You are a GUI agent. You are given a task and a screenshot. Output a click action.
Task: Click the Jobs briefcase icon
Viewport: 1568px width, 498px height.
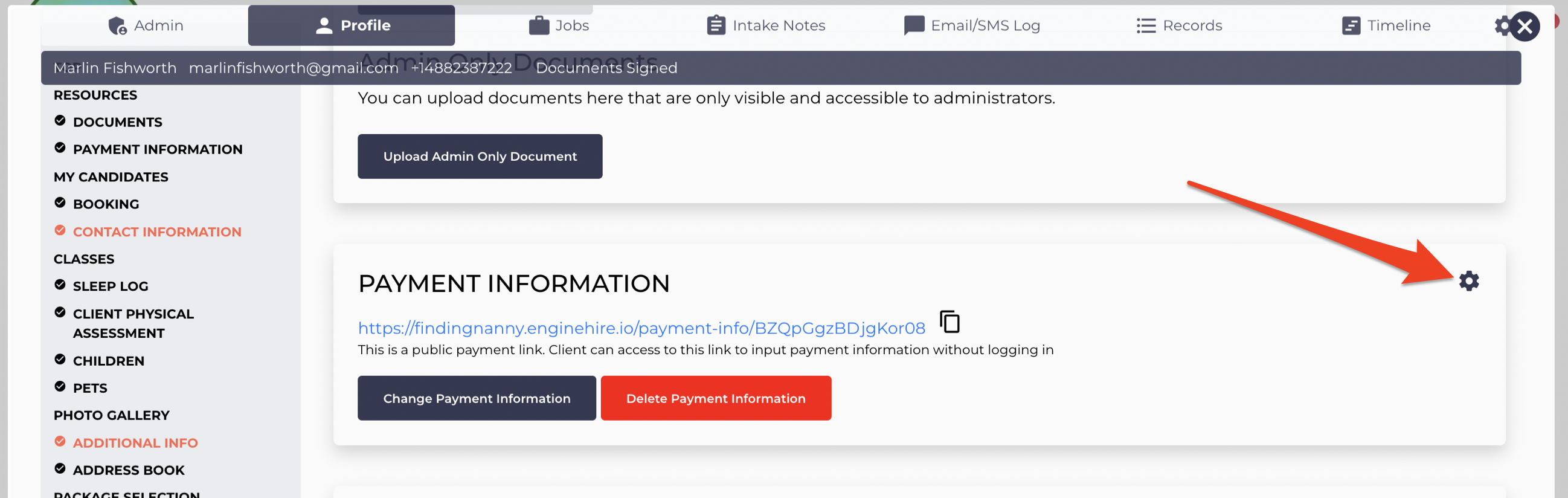click(539, 25)
